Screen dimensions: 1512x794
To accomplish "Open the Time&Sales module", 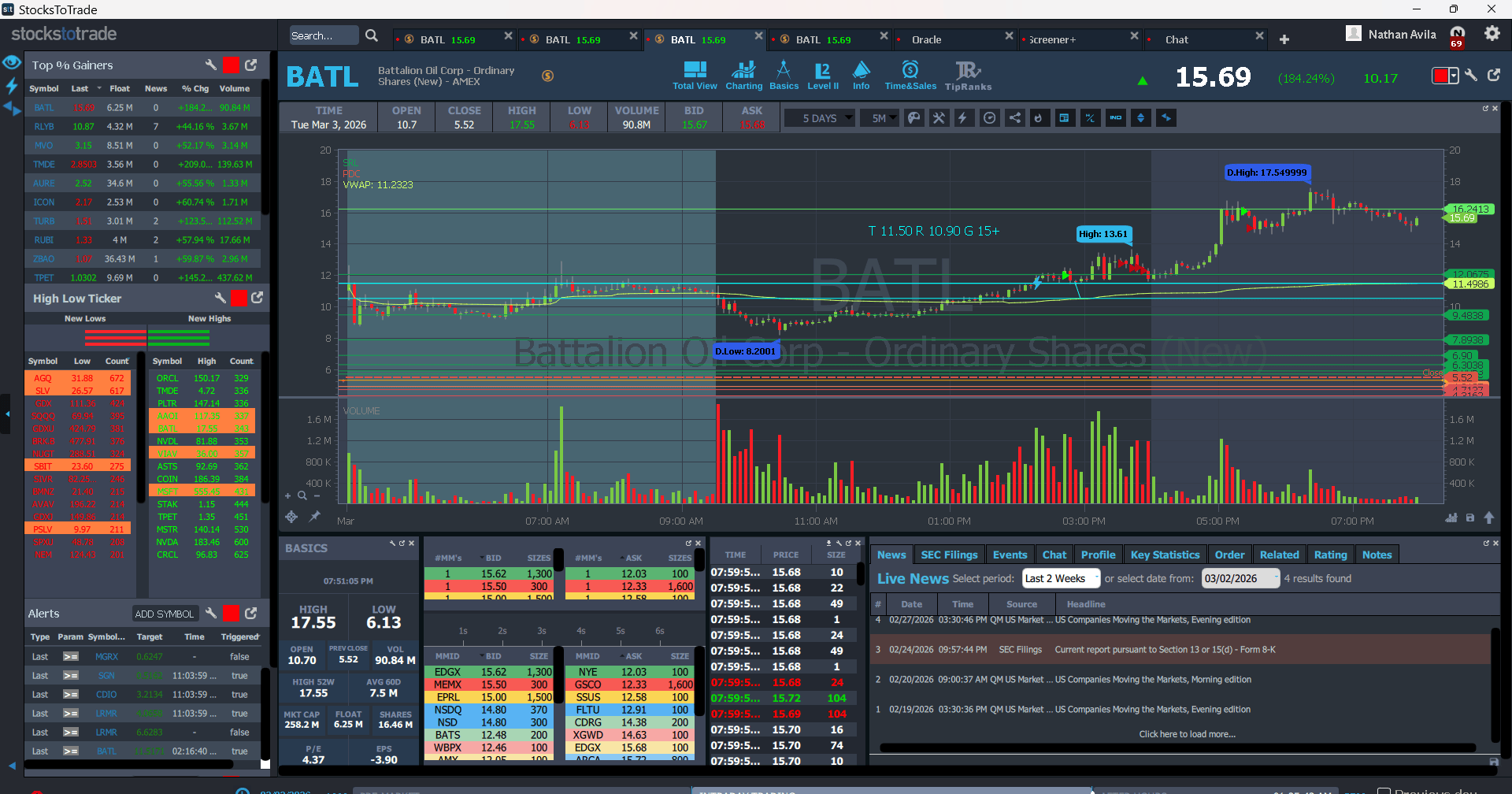I will [910, 76].
